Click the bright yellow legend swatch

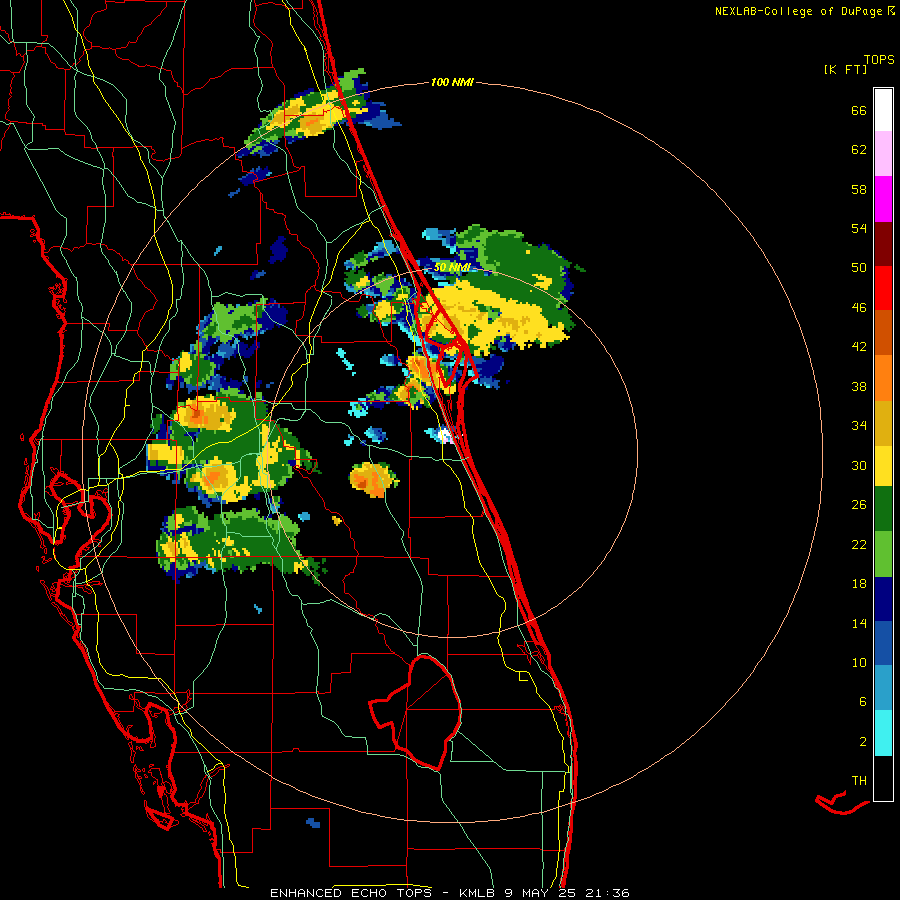point(883,466)
